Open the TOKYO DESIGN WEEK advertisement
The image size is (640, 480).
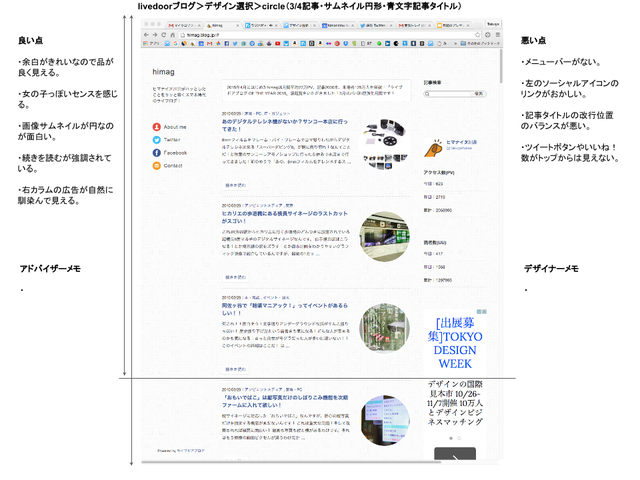tap(455, 343)
